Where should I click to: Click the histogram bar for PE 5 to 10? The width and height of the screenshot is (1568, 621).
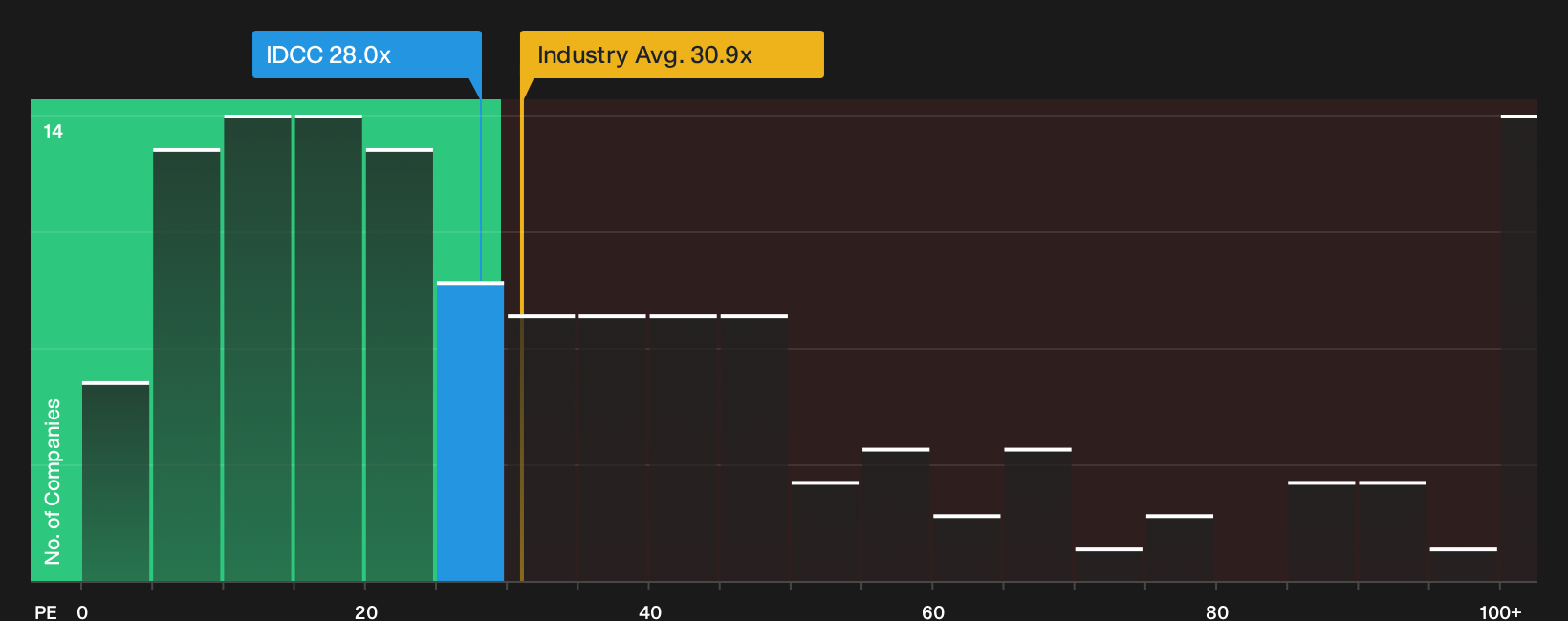[x=186, y=365]
